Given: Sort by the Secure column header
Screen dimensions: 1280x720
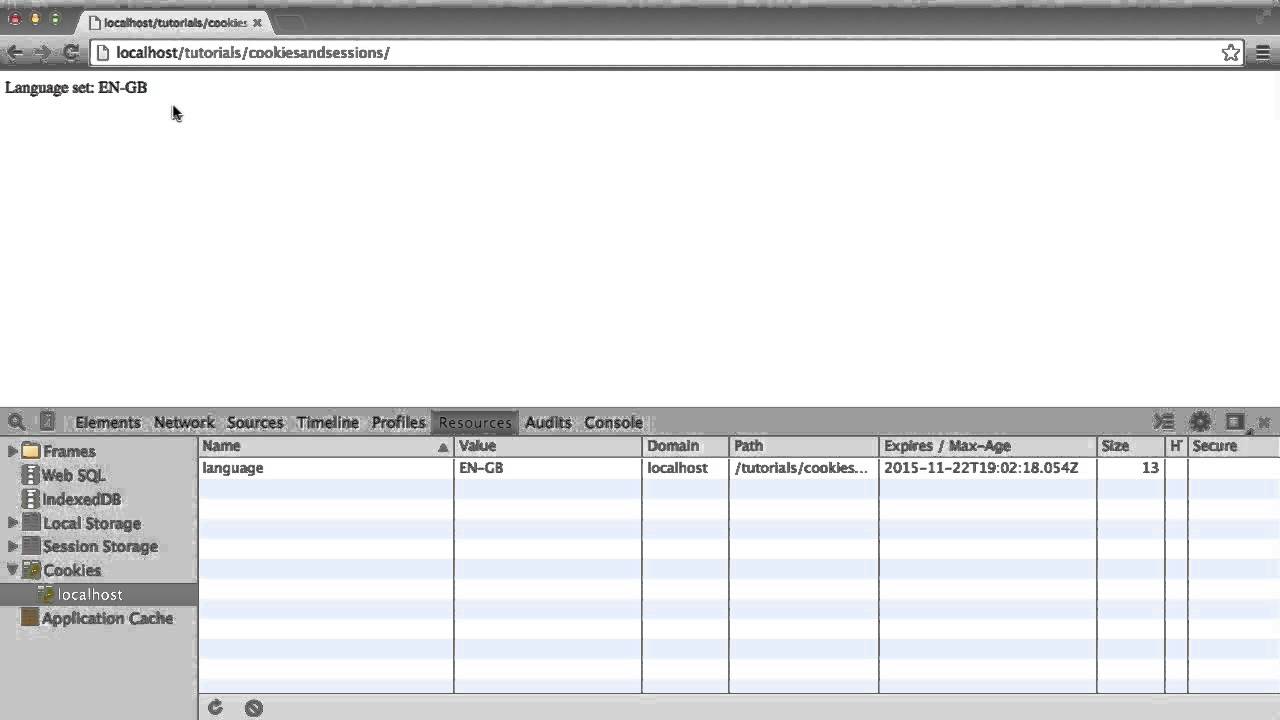Looking at the screenshot, I should [1234, 446].
